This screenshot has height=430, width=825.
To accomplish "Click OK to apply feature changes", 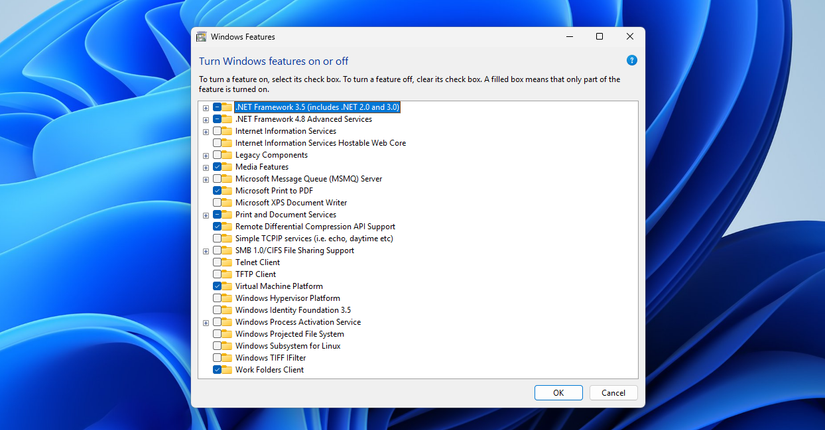I will 558,393.
